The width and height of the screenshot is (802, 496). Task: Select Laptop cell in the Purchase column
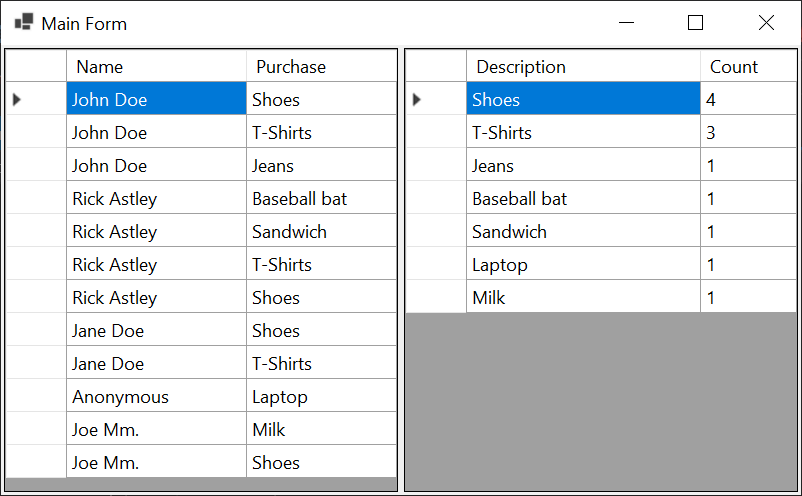(321, 396)
